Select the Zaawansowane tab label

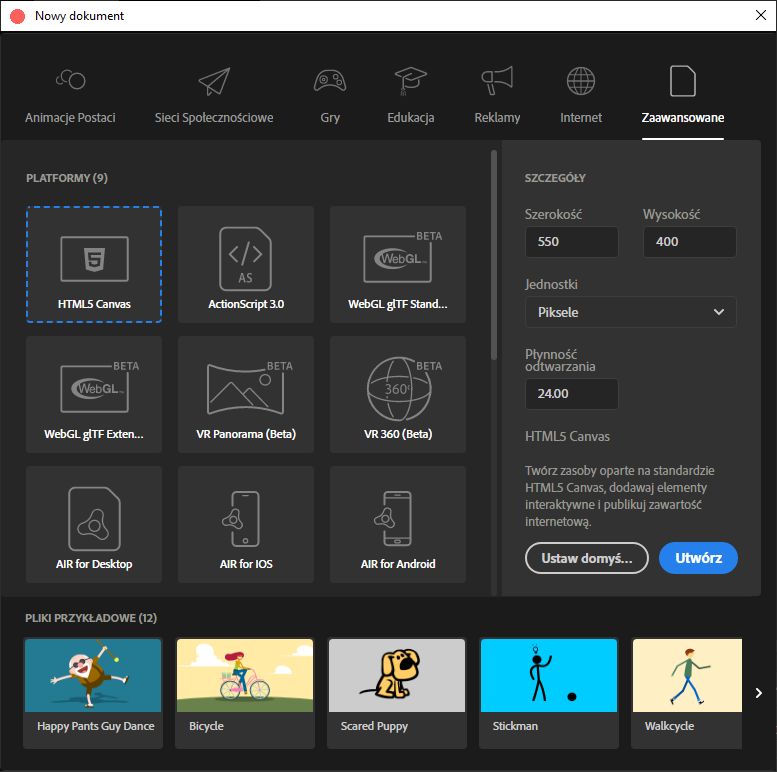pyautogui.click(x=683, y=117)
